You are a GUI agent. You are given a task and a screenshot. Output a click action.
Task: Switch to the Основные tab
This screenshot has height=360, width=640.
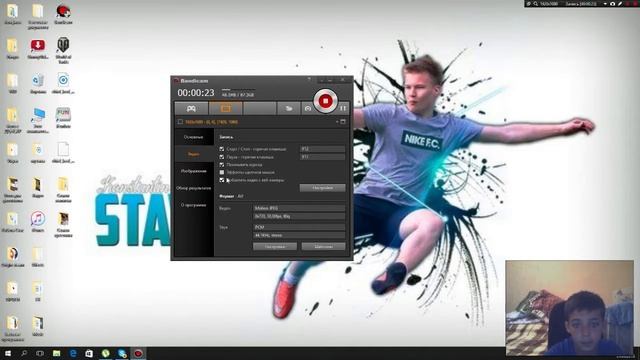click(193, 137)
